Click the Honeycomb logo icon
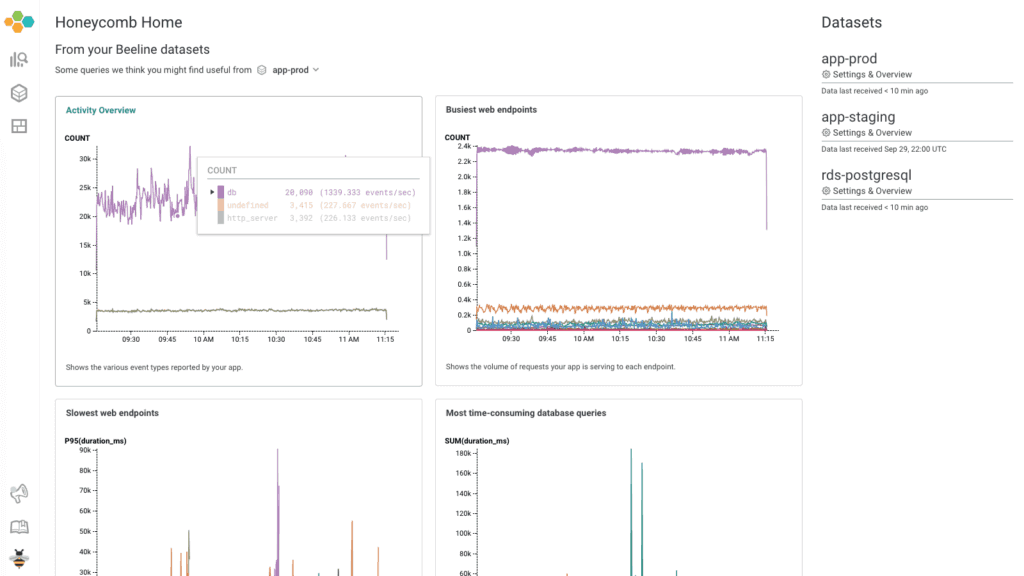This screenshot has width=1024, height=576. point(19,22)
